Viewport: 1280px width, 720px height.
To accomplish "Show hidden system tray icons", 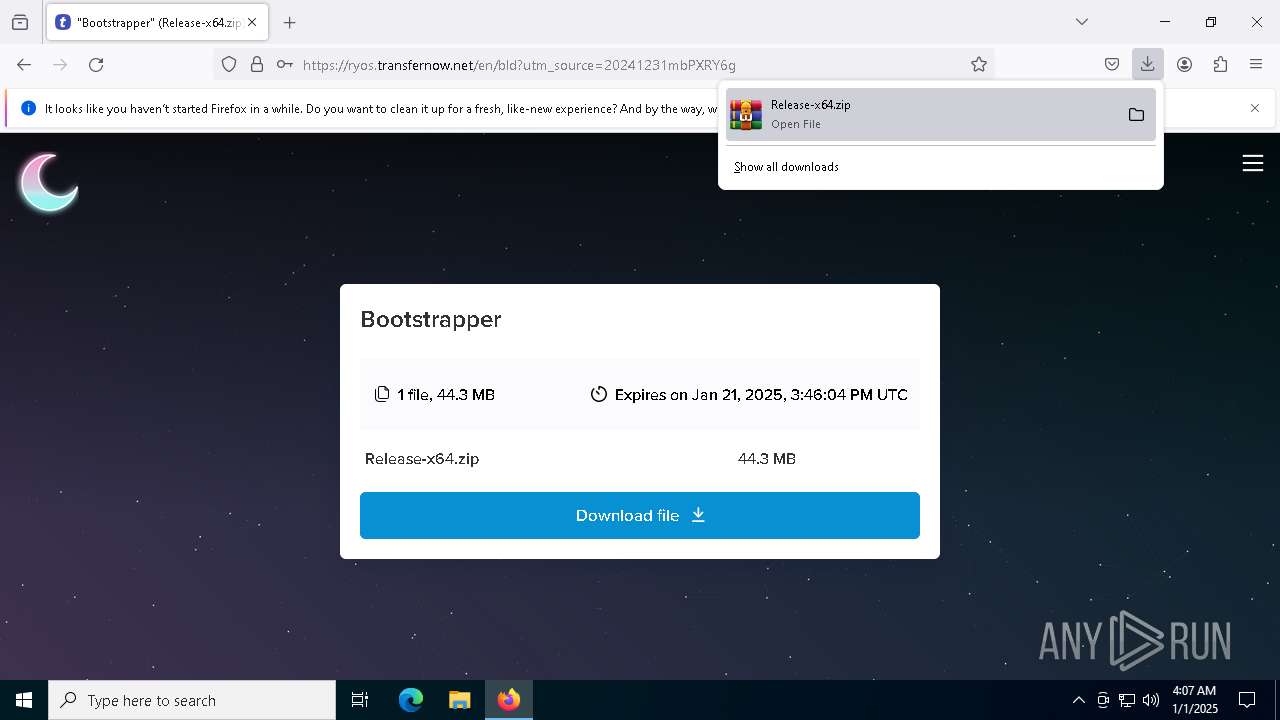I will (1078, 700).
